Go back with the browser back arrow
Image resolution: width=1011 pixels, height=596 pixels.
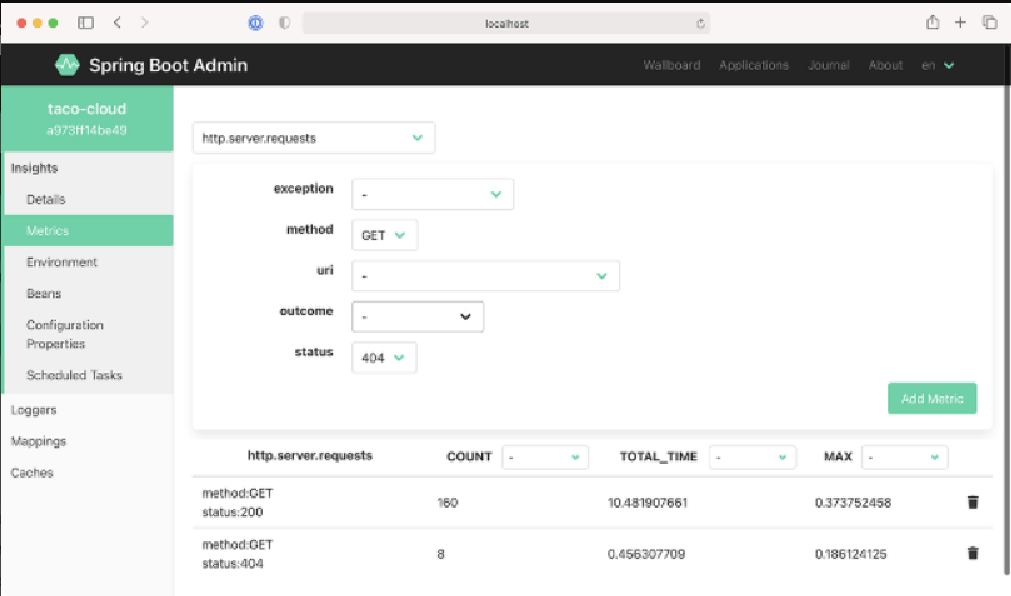pos(117,23)
